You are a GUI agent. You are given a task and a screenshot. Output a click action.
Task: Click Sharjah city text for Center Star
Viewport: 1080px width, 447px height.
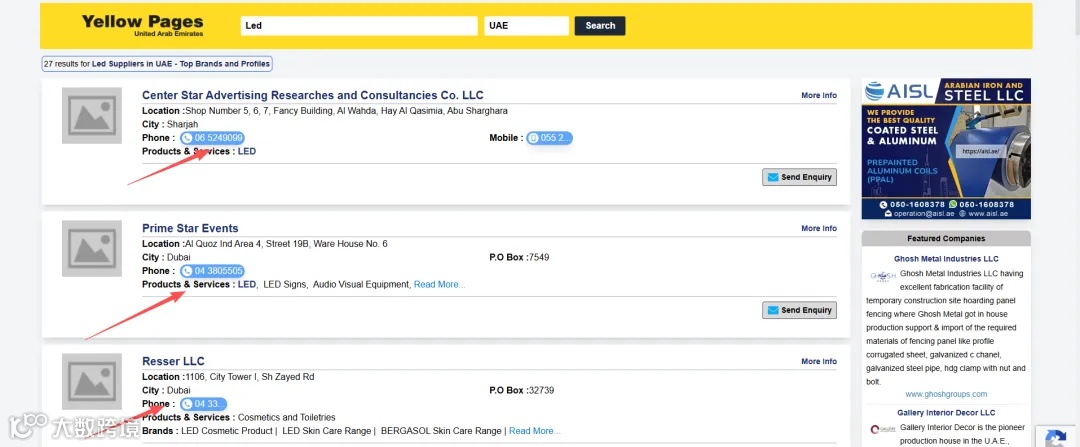pos(182,124)
